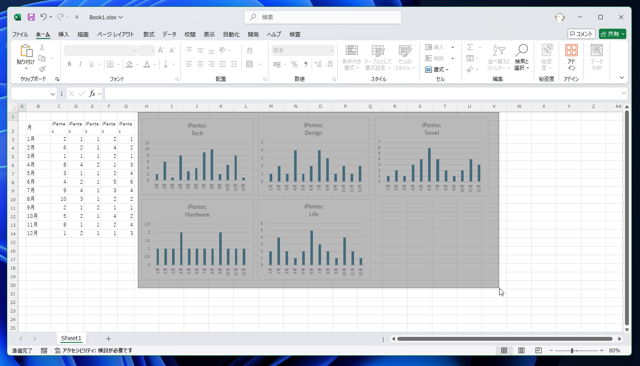This screenshot has width=640, height=366.
Task: Click the Decrease Indent icon
Action: (222, 64)
